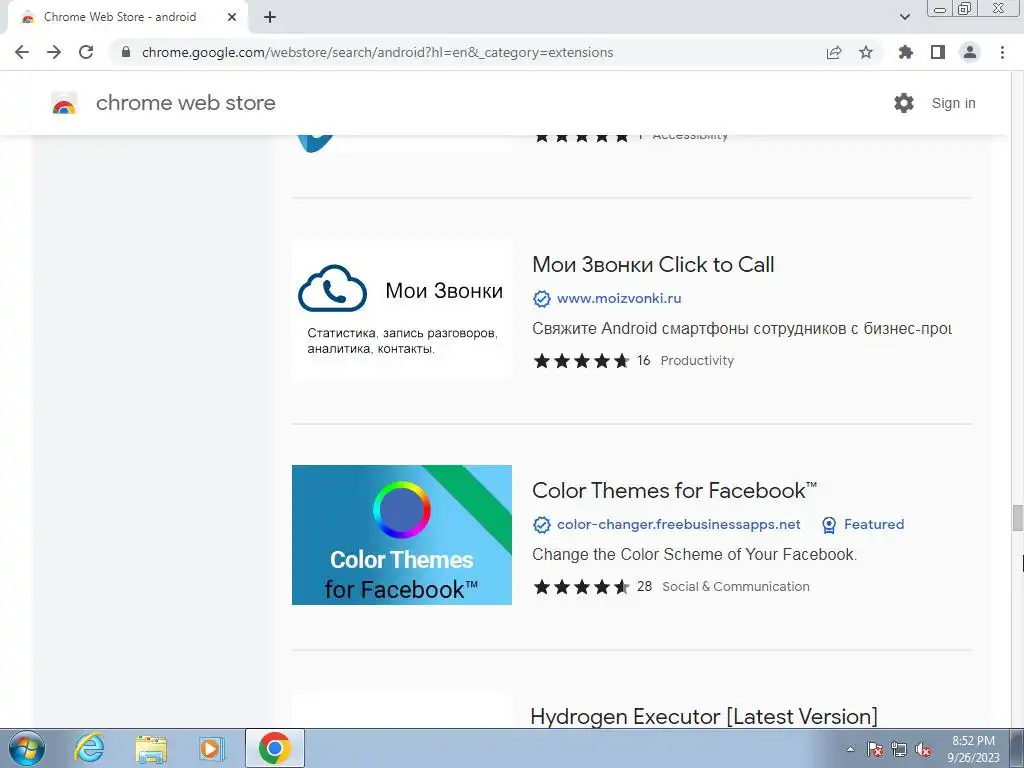Click star rating with 16 reviews

click(581, 360)
